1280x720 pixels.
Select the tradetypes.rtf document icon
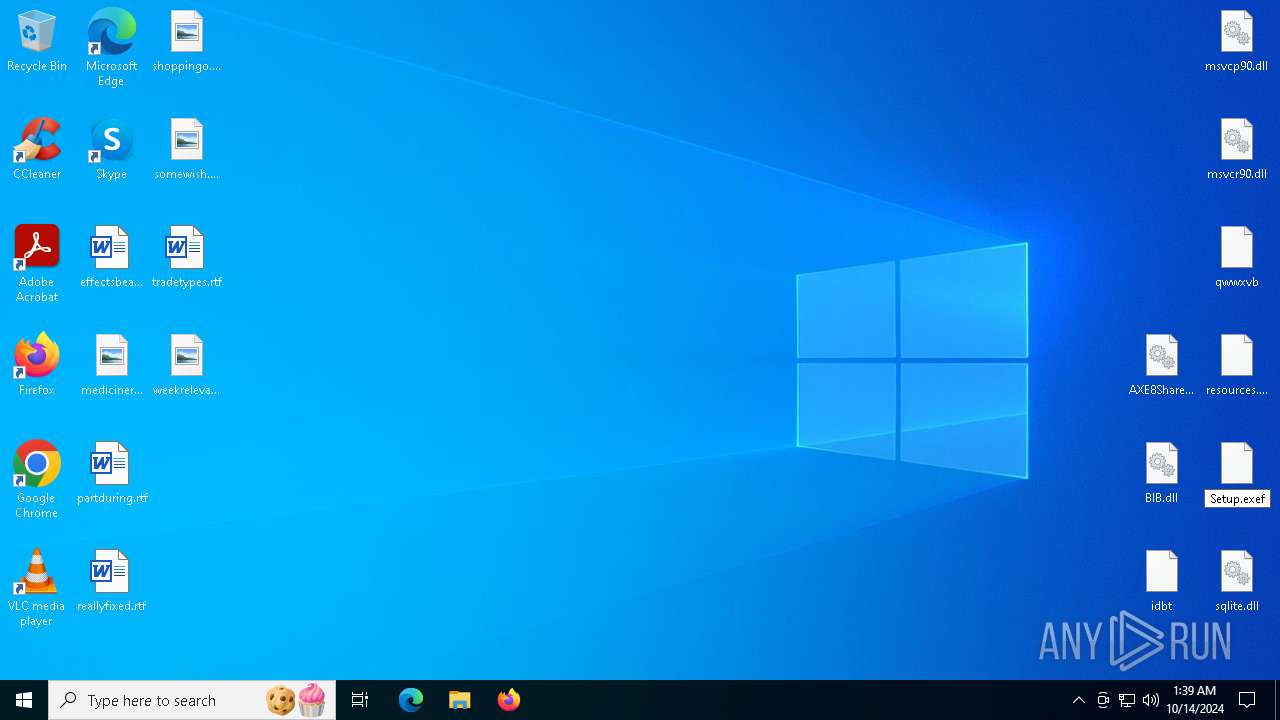186,258
